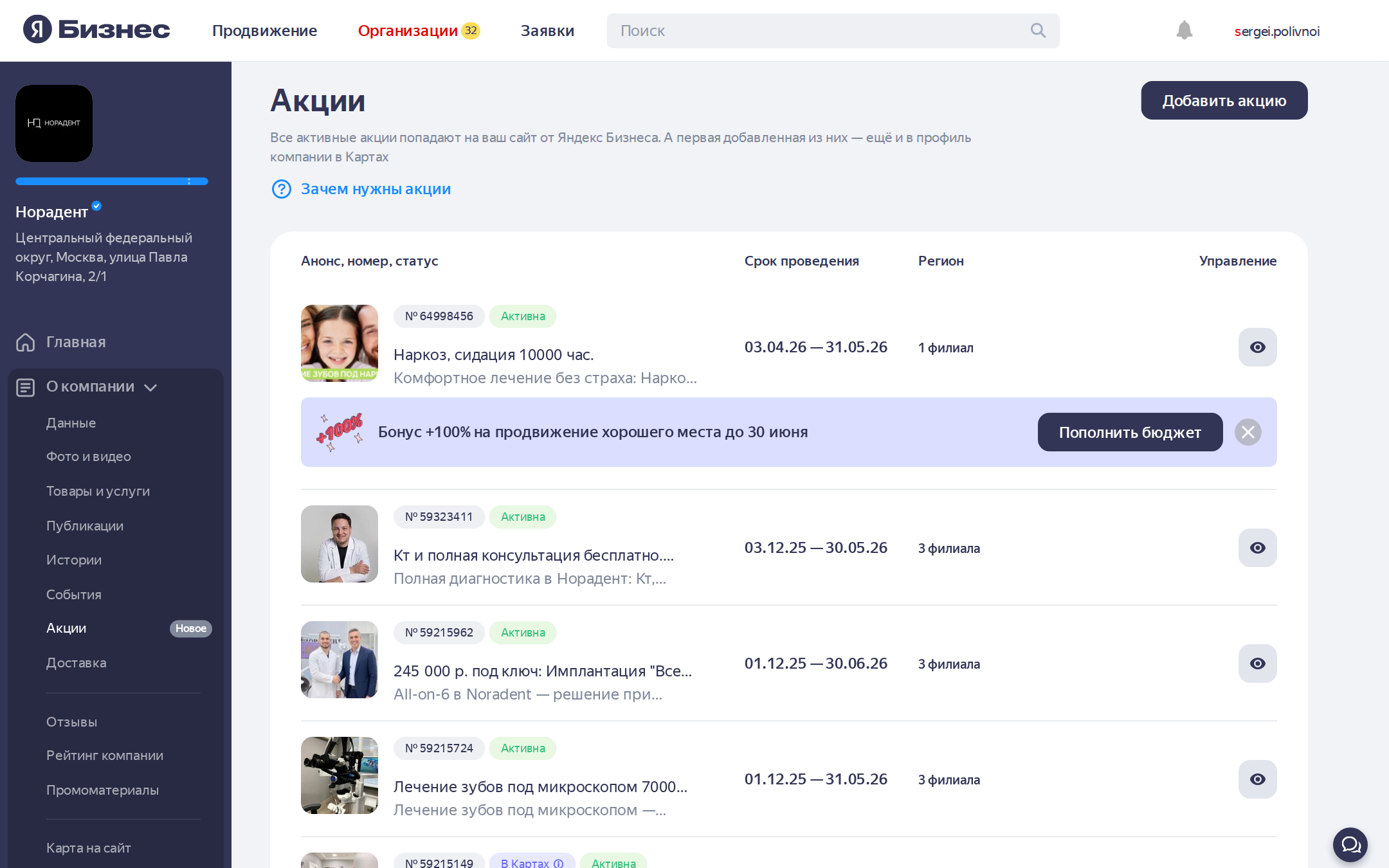This screenshot has height=868, width=1389.
Task: Open Организации tab with 32 badge
Action: 419,30
